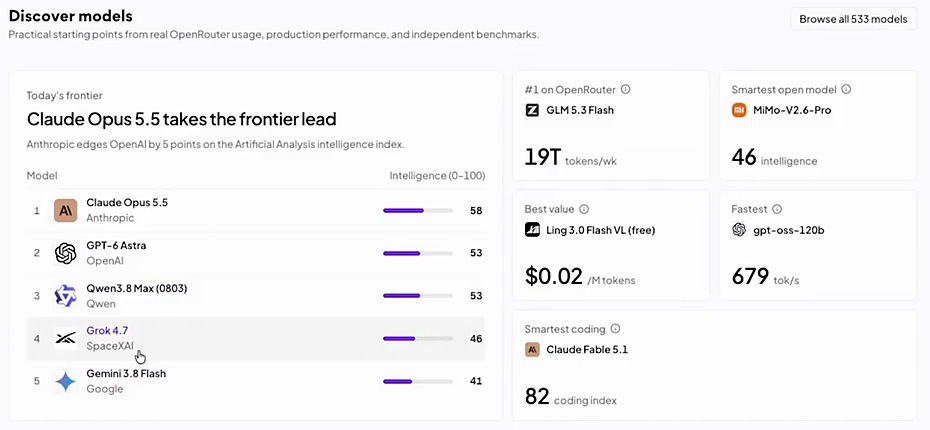Show info icon next to Smartest coding
930x430 pixels.
coord(615,329)
